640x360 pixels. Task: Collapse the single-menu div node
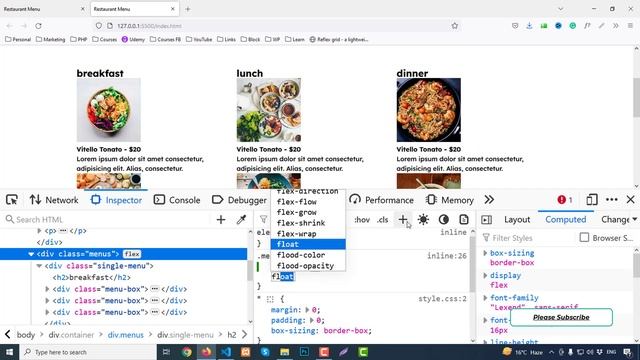pyautogui.click(x=39, y=266)
